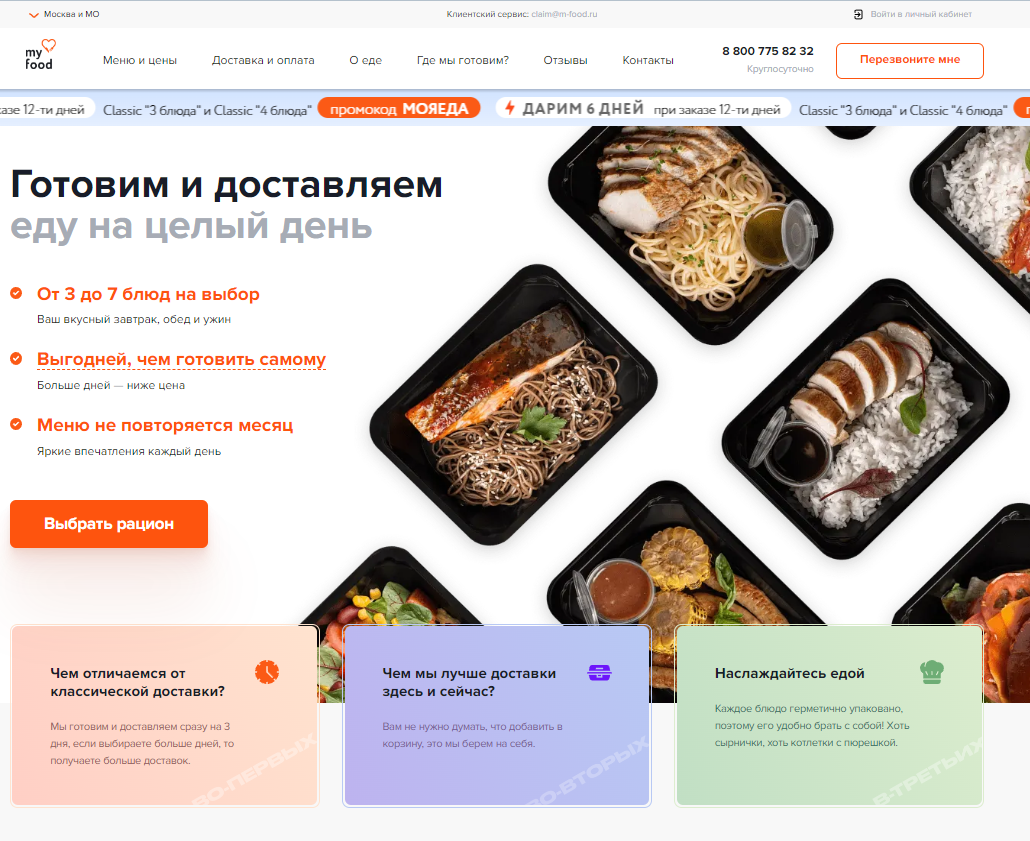1030x841 pixels.
Task: Open "Где мы готовим?" section
Action: click(x=462, y=60)
